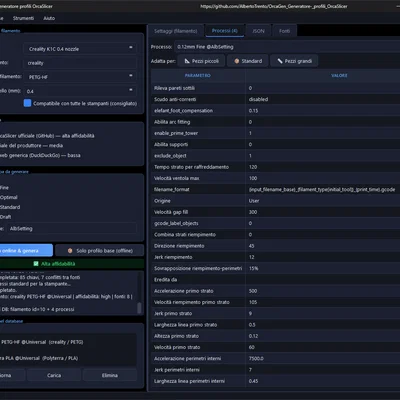Click the orange circle icon beside Standard
The width and height of the screenshot is (400, 400).
[237, 61]
